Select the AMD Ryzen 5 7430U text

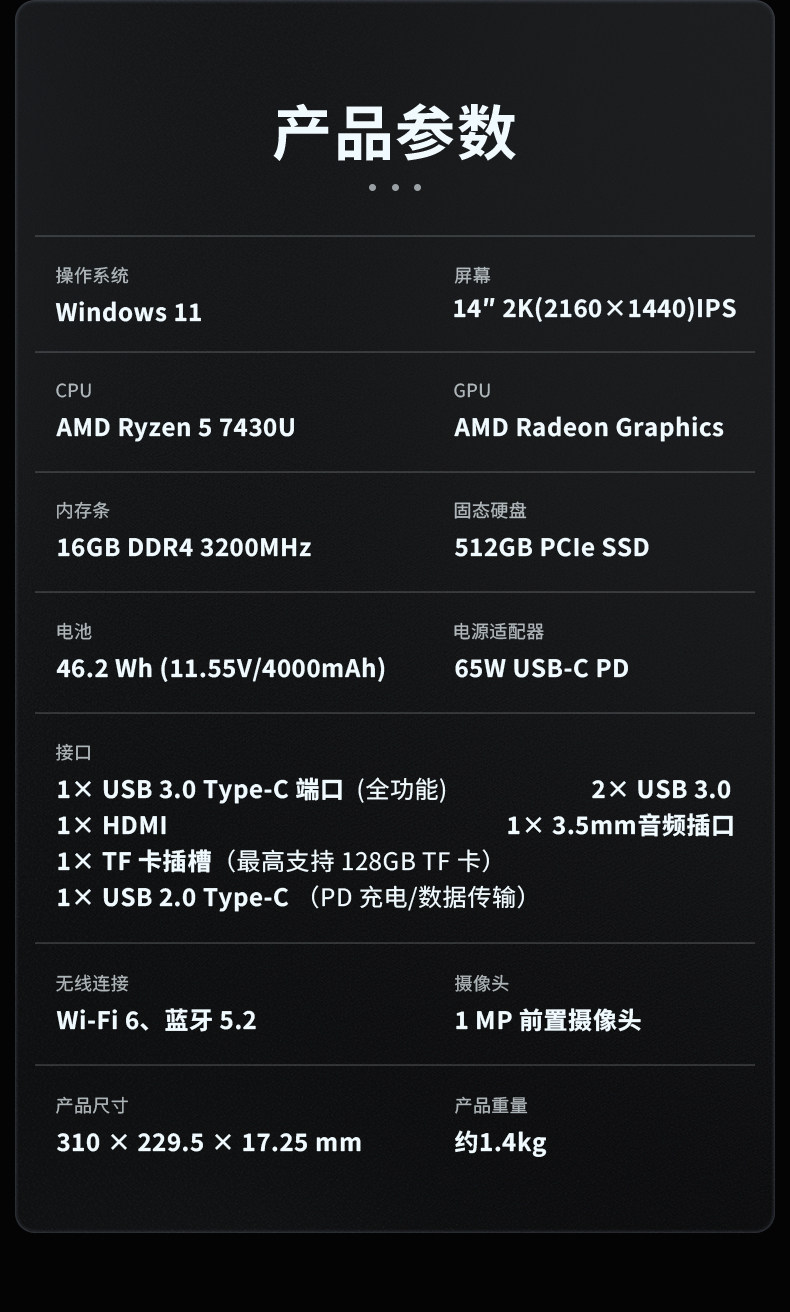coord(175,428)
